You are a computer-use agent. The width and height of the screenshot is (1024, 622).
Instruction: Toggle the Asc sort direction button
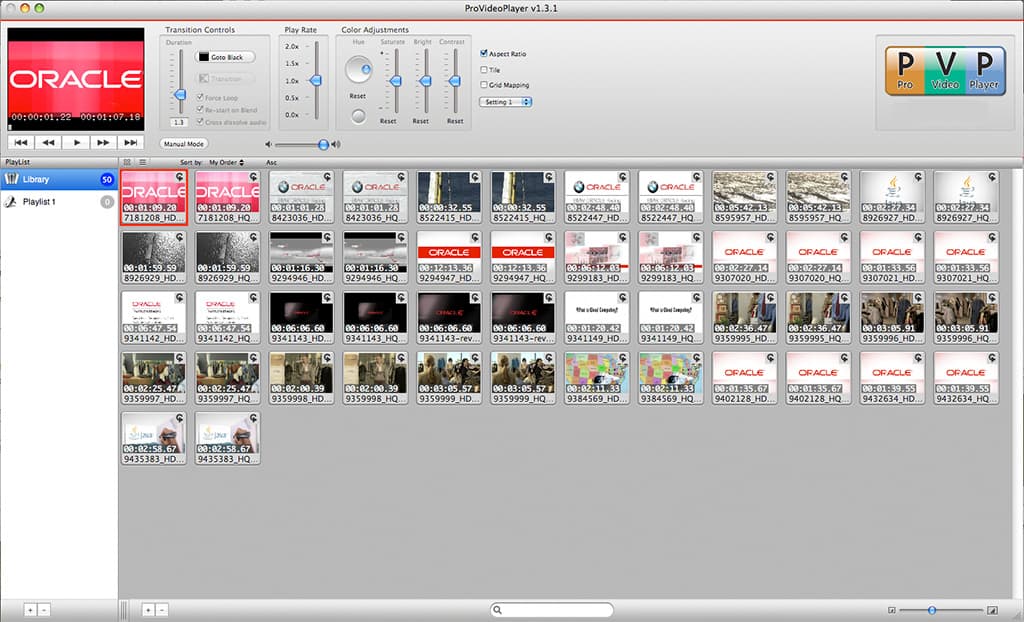(x=271, y=162)
